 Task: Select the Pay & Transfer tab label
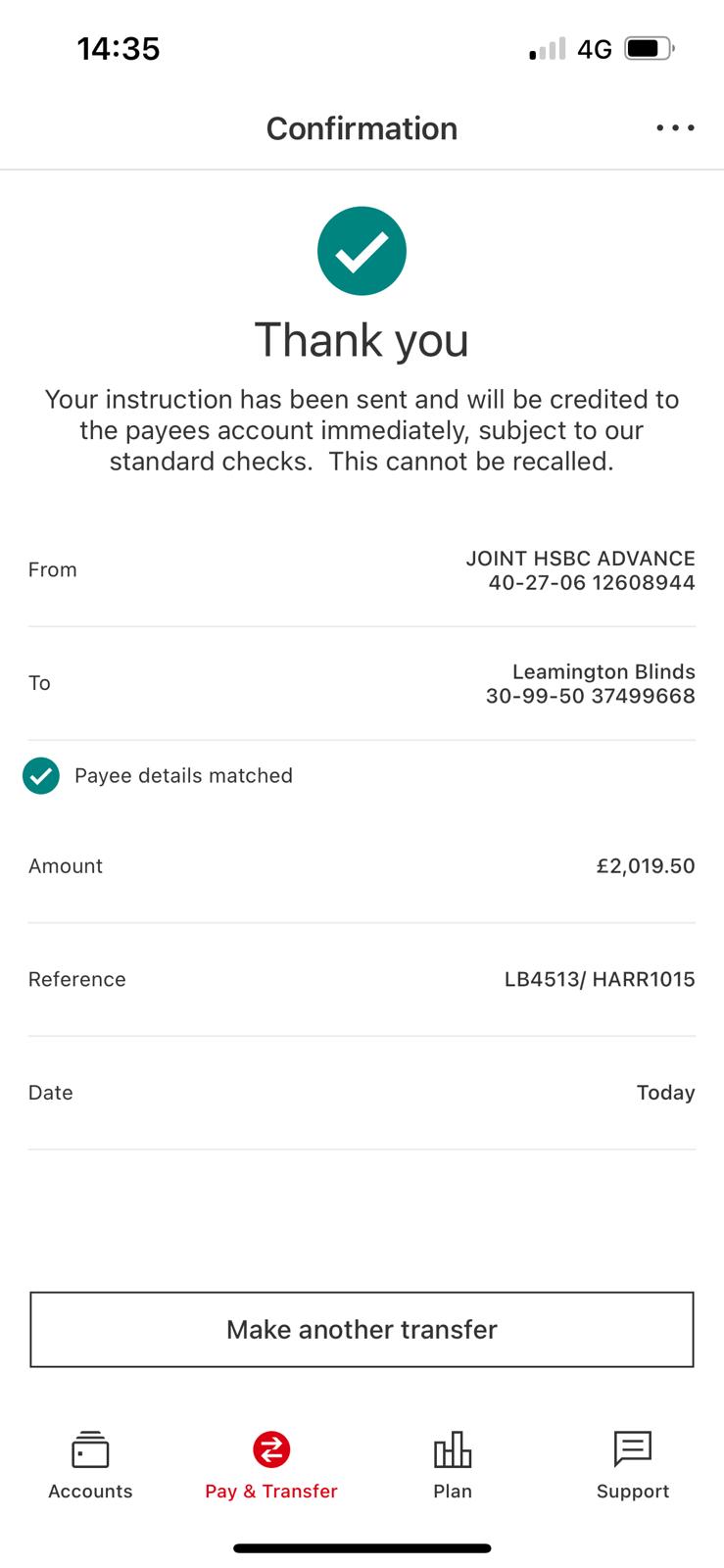[271, 1491]
